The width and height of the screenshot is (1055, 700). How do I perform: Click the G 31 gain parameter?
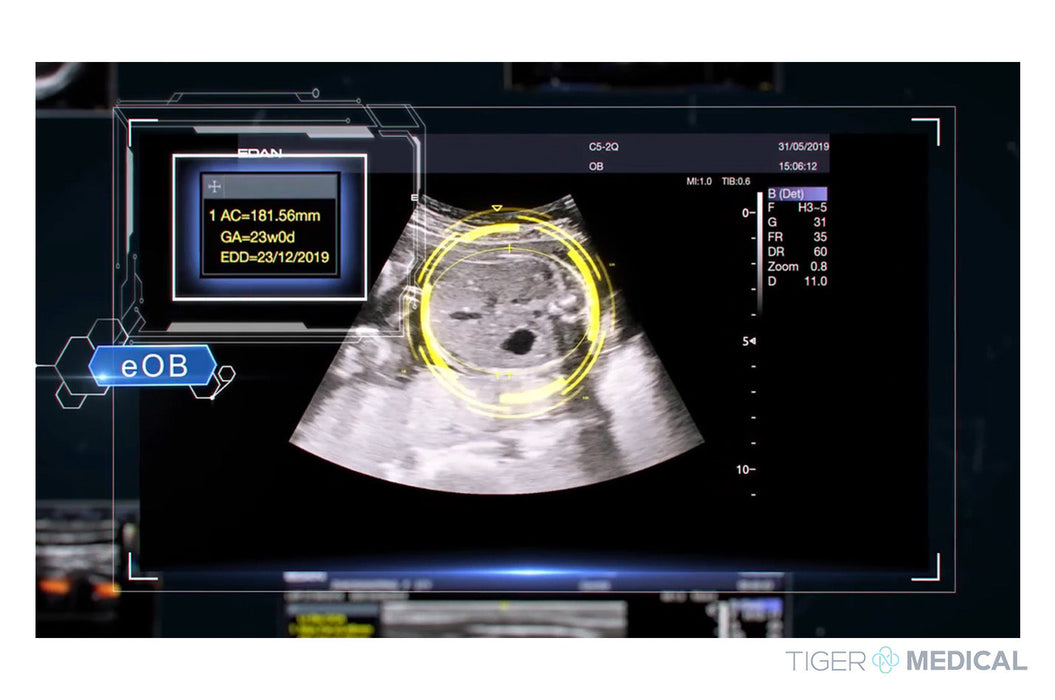pyautogui.click(x=797, y=223)
